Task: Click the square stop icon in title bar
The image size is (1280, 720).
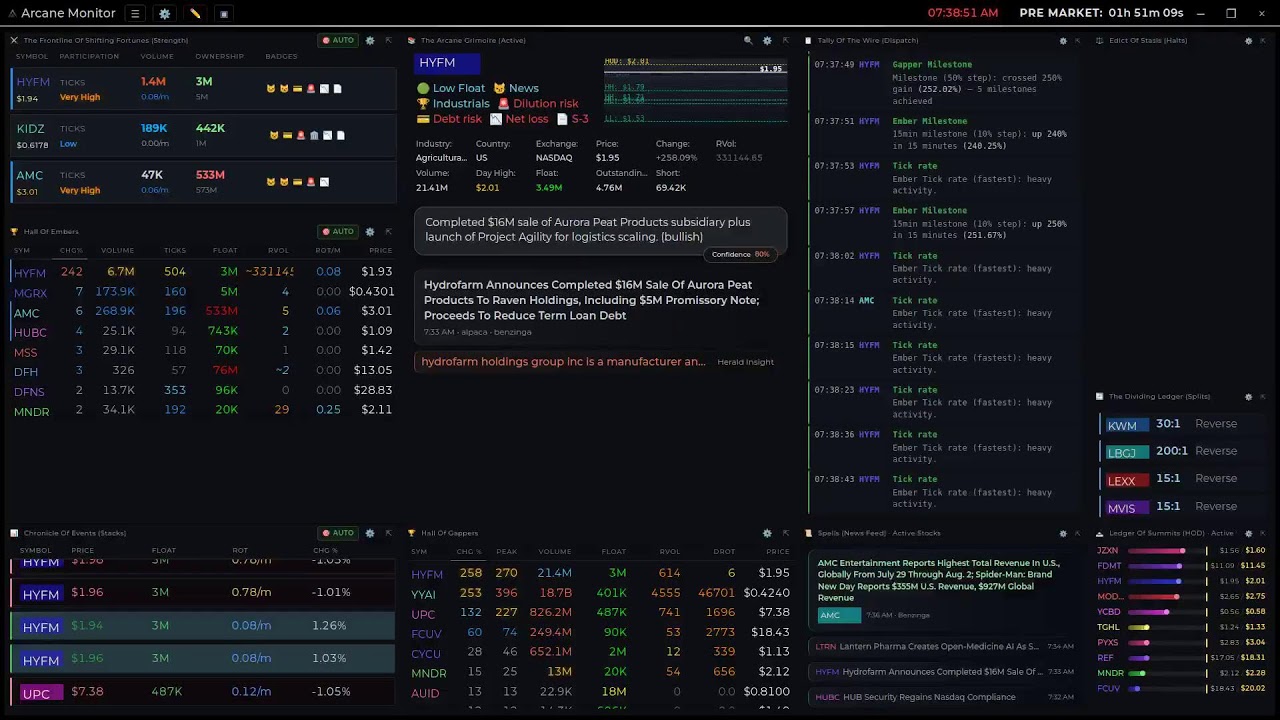Action: coord(224,13)
